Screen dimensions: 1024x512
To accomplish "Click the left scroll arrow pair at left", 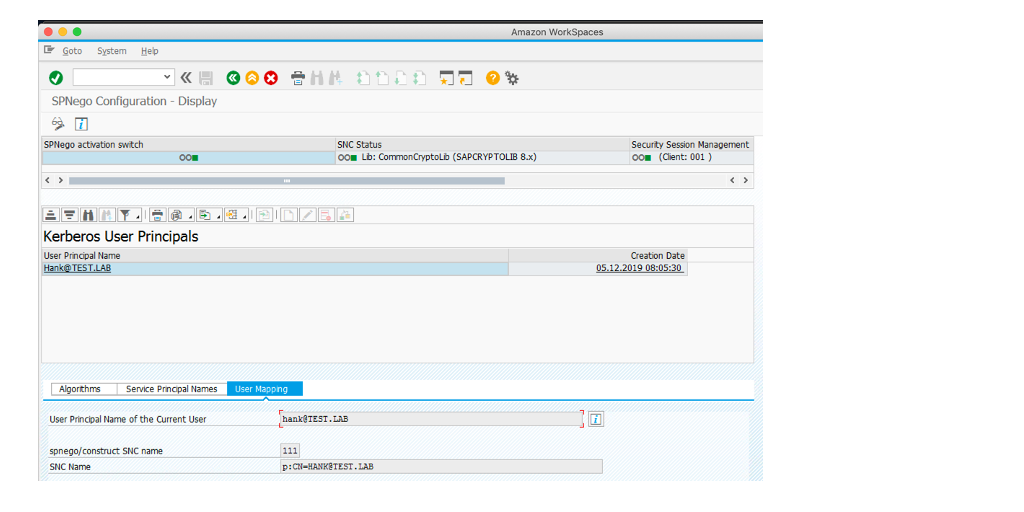I will (54, 180).
